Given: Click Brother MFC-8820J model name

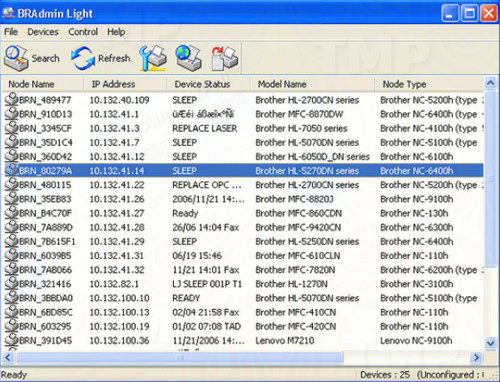Looking at the screenshot, I should coord(294,199).
